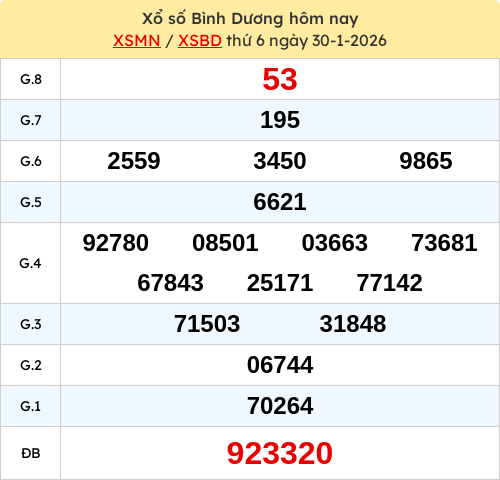Viewport: 500px width, 480px height.
Task: Select the G.3 number 31848
Action: tap(353, 324)
